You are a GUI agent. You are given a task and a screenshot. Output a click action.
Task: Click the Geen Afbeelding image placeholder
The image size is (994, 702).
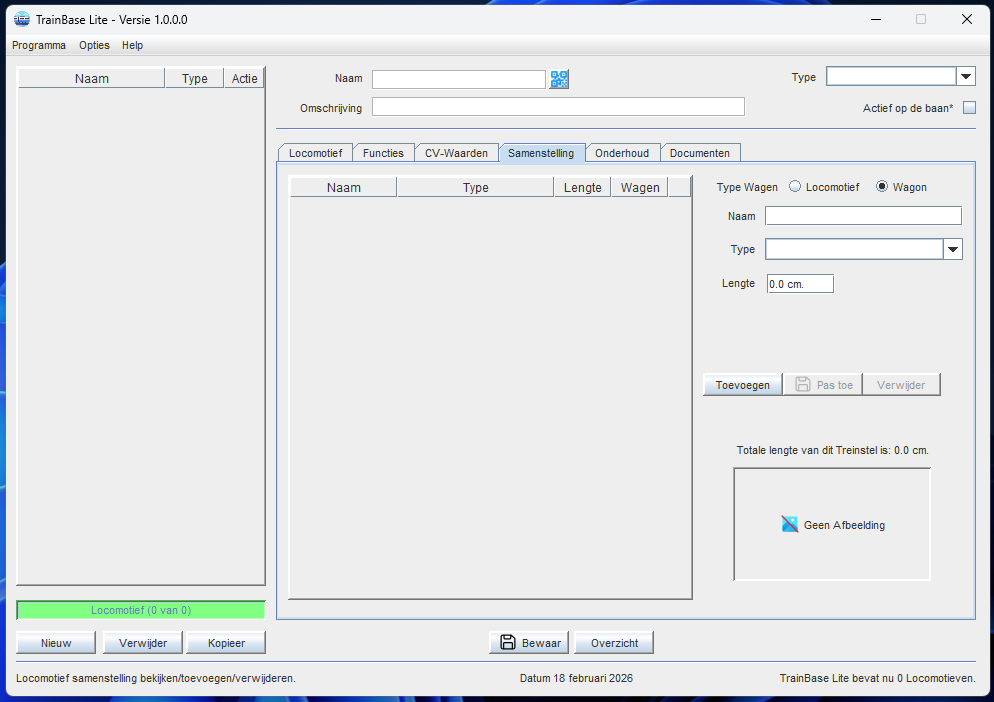[x=832, y=525]
